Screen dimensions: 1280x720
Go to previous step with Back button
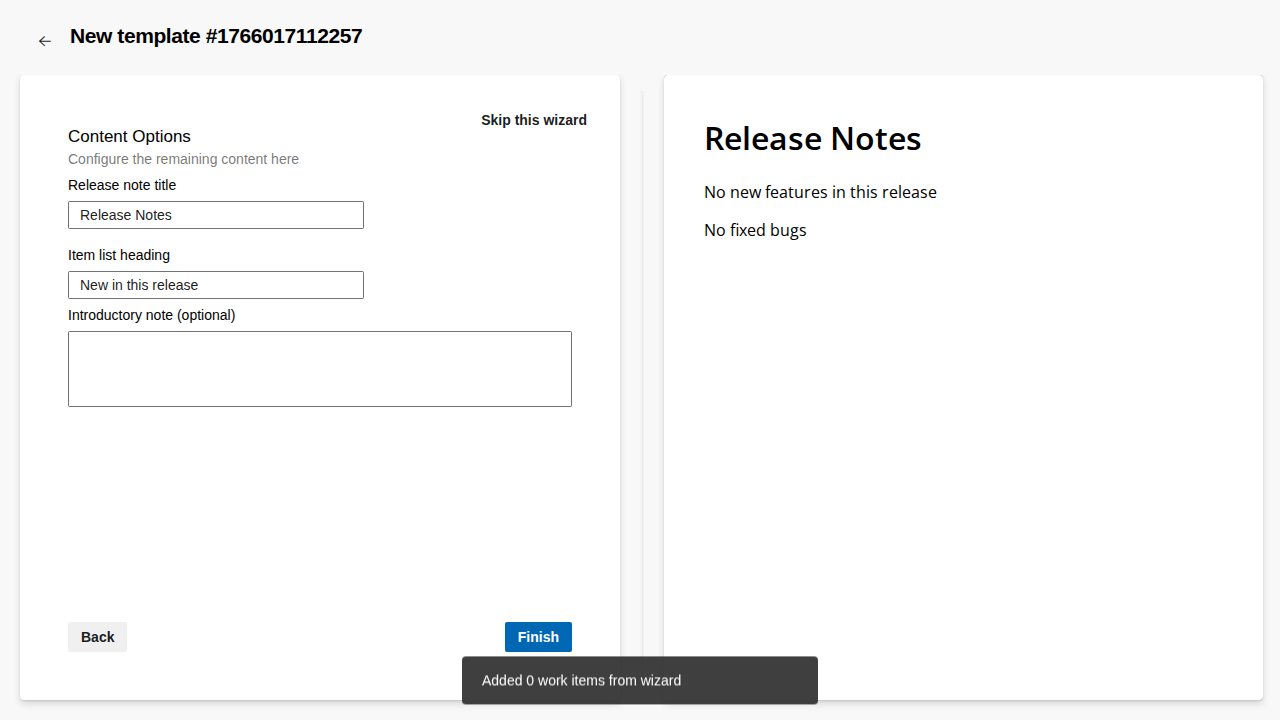[97, 637]
